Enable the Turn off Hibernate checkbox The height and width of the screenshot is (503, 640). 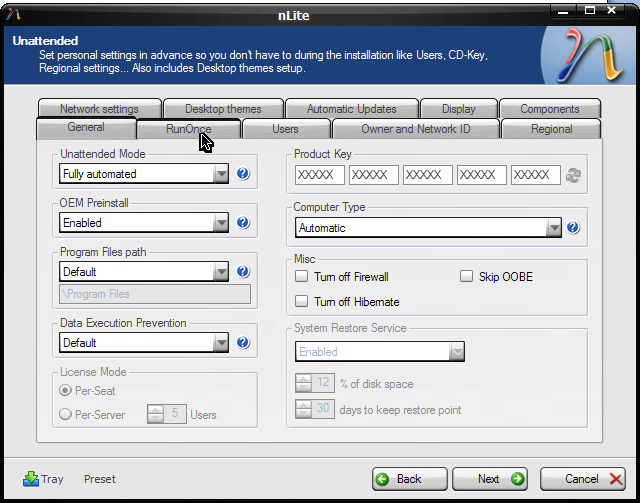click(301, 301)
